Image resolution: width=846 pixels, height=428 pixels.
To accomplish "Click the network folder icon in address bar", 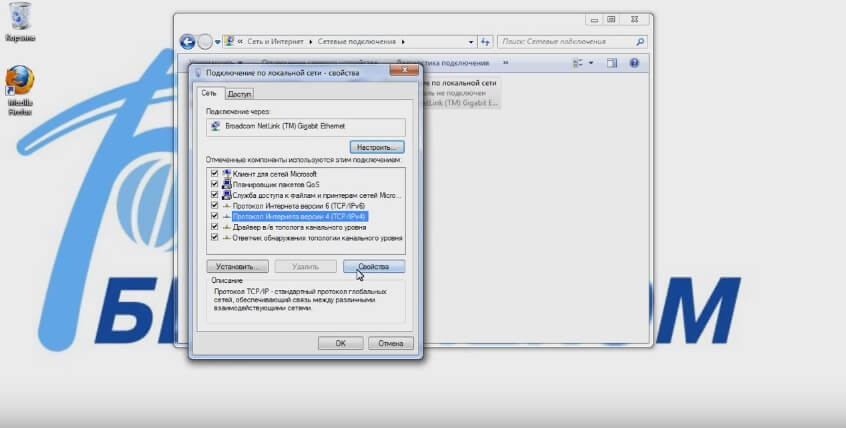I will (229, 42).
